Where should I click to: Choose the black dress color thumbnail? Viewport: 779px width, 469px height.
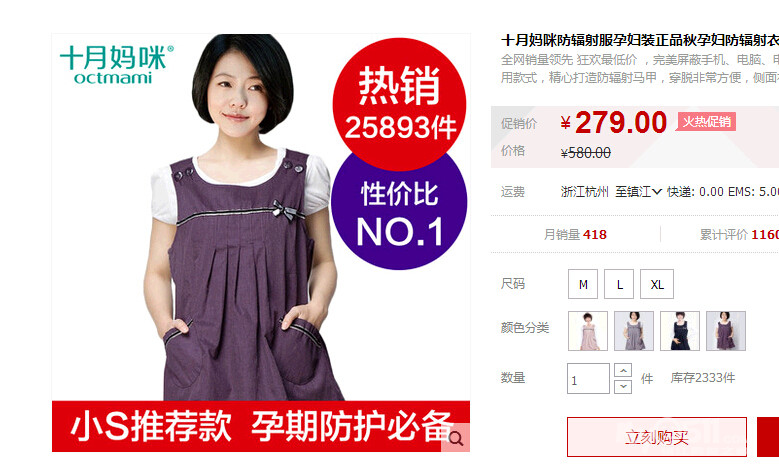(680, 331)
